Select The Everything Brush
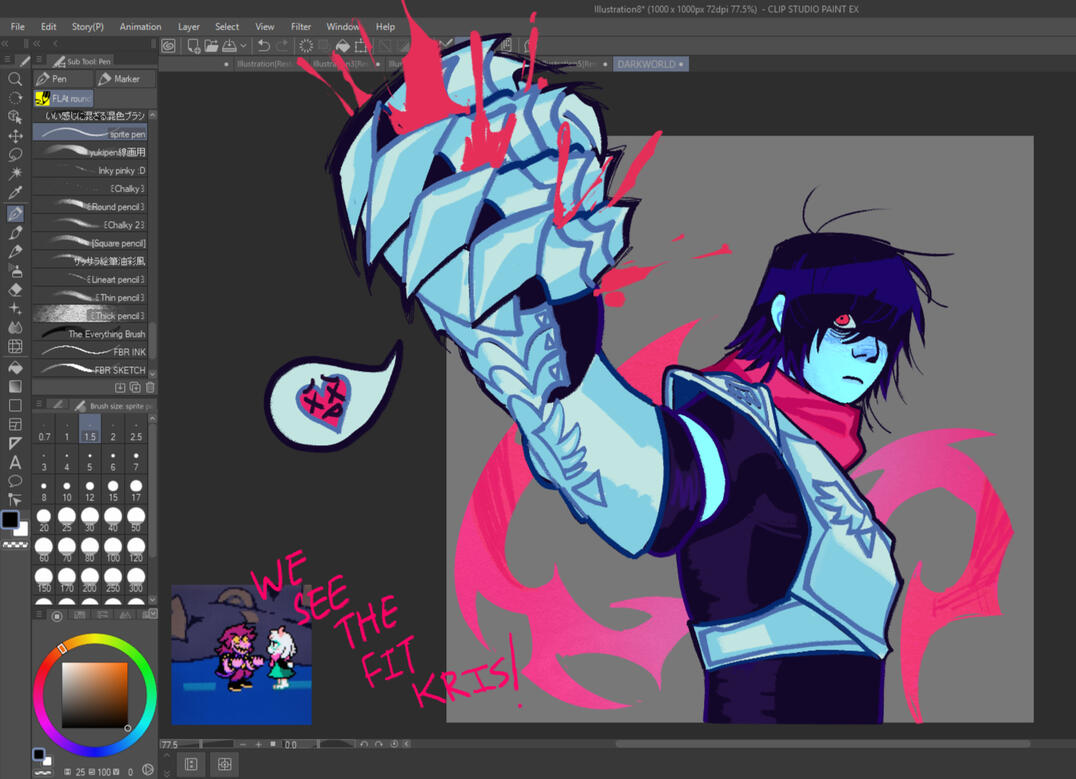Viewport: 1076px width, 779px height. (90, 334)
